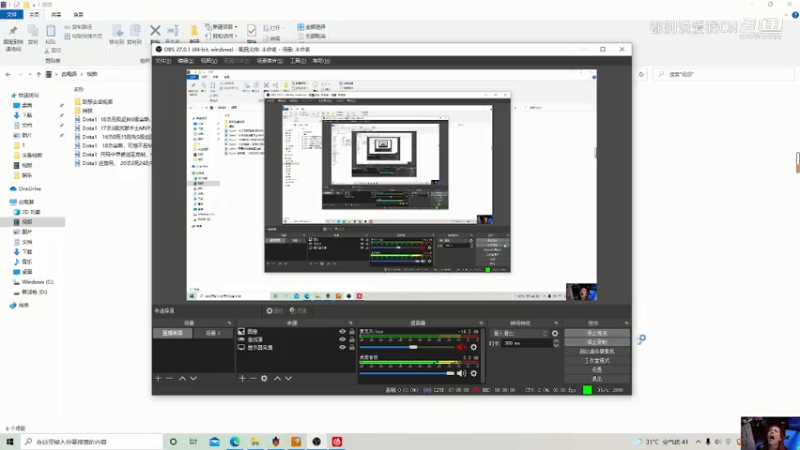Toggle visibility of 显示器采集 source
The height and width of the screenshot is (450, 800).
point(342,347)
